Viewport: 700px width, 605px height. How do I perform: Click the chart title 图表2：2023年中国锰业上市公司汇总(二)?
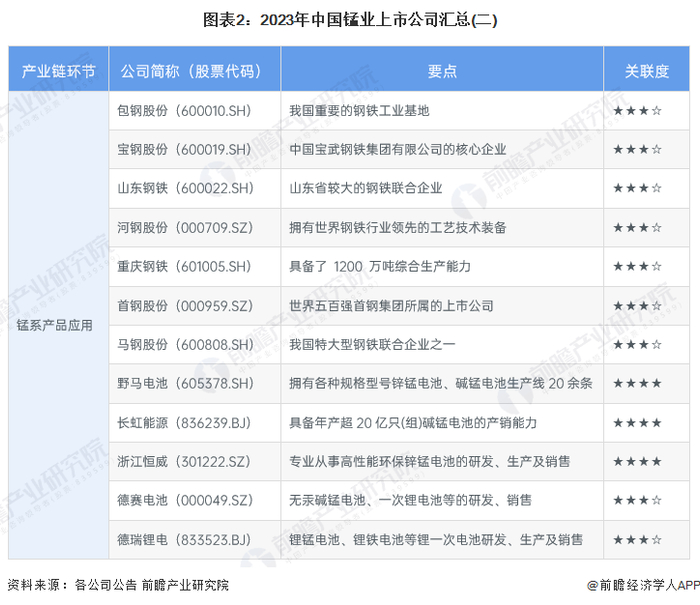point(350,20)
